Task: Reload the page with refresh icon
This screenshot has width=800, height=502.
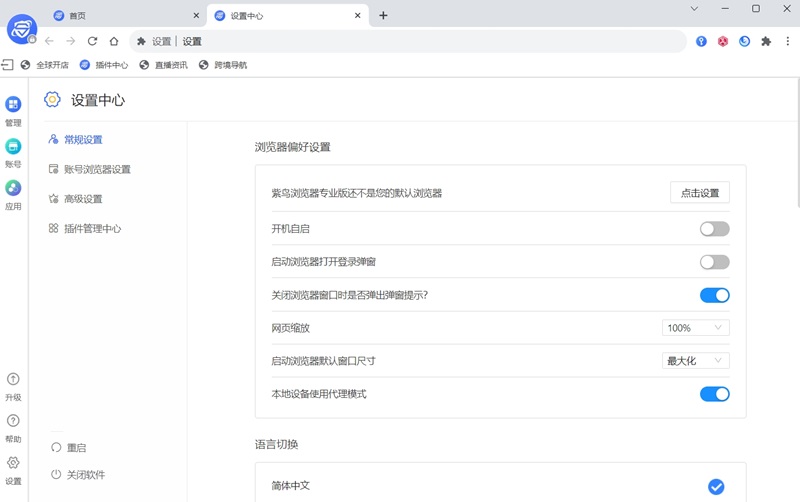Action: [x=92, y=41]
